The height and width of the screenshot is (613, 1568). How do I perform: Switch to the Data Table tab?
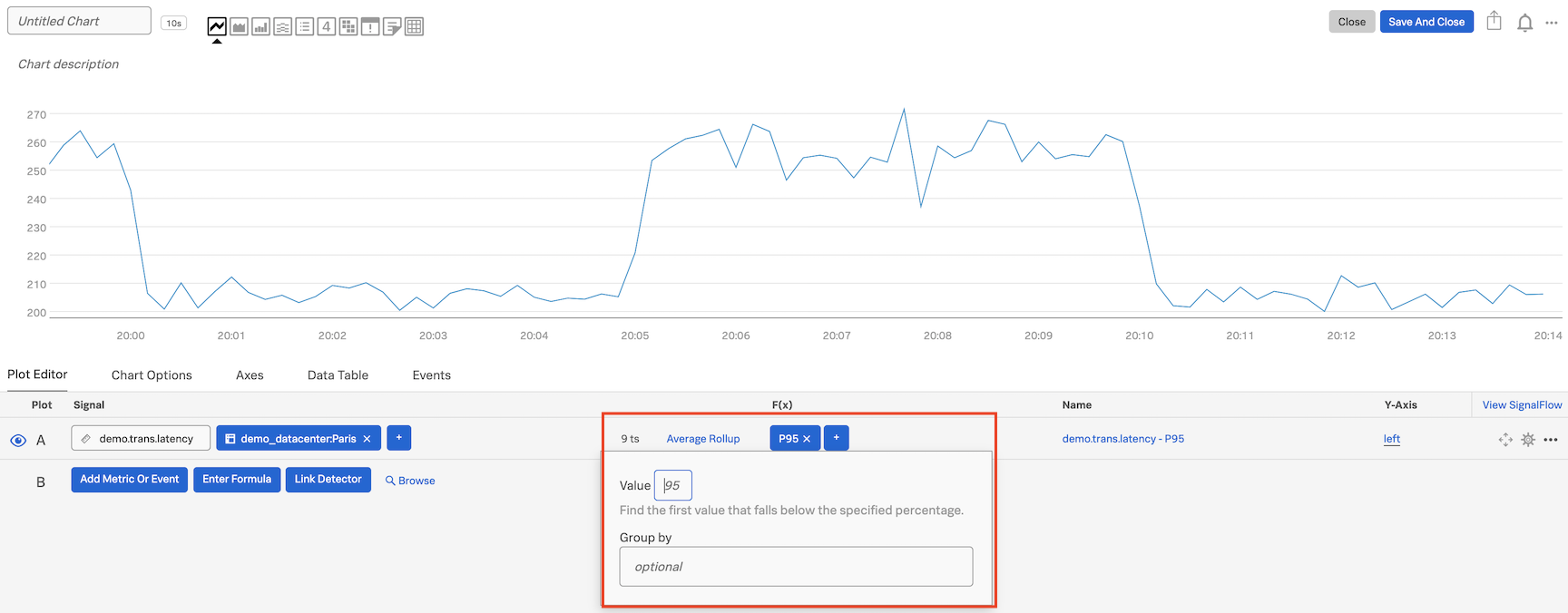click(338, 375)
